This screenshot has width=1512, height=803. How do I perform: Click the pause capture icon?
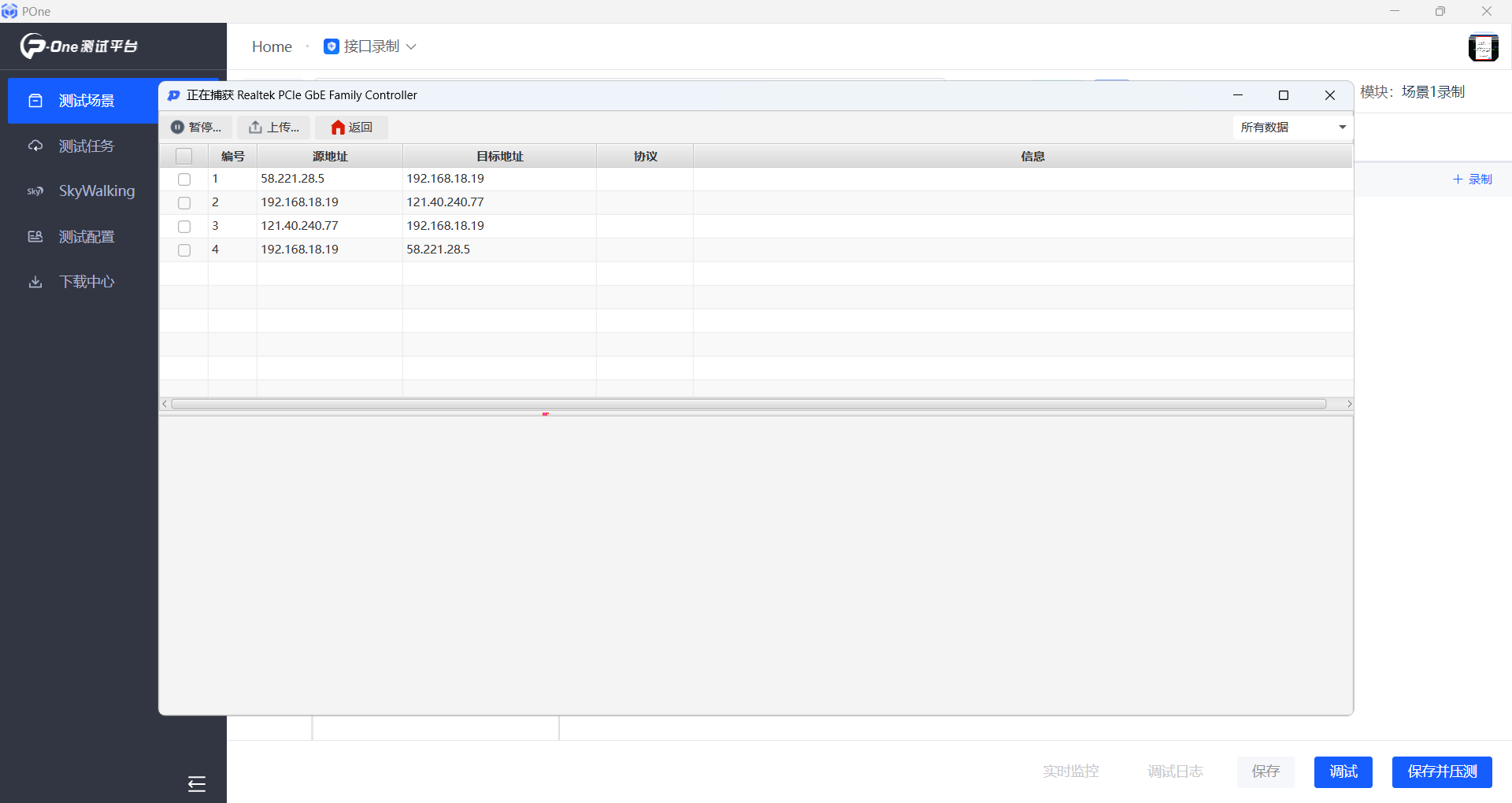tap(178, 128)
